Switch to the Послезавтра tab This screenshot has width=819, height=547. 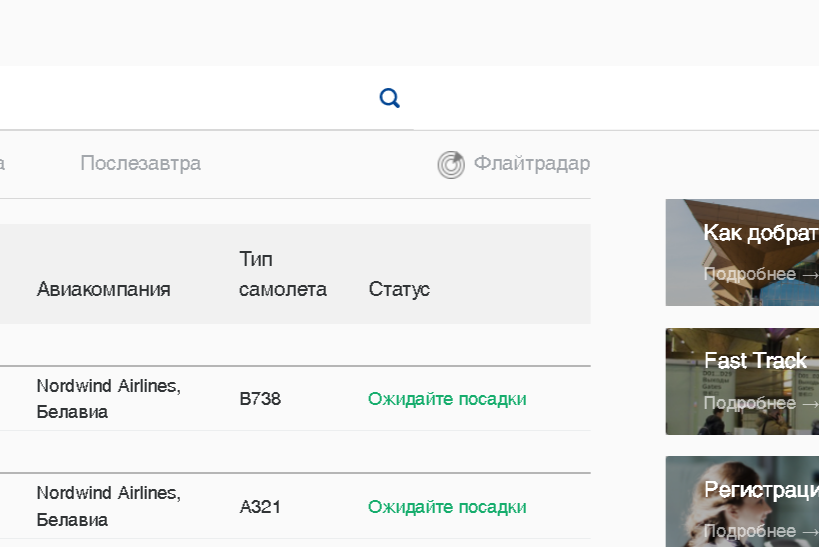(140, 163)
